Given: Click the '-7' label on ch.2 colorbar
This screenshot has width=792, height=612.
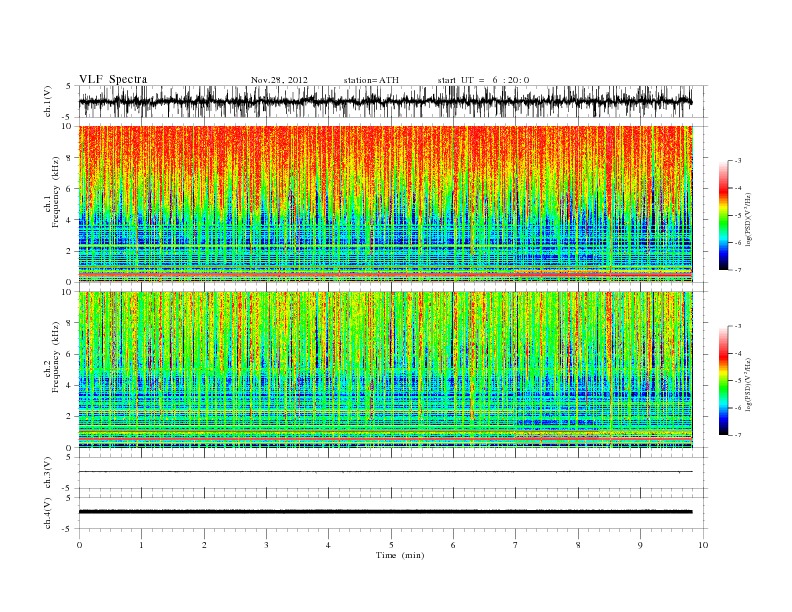Looking at the screenshot, I should point(737,435).
